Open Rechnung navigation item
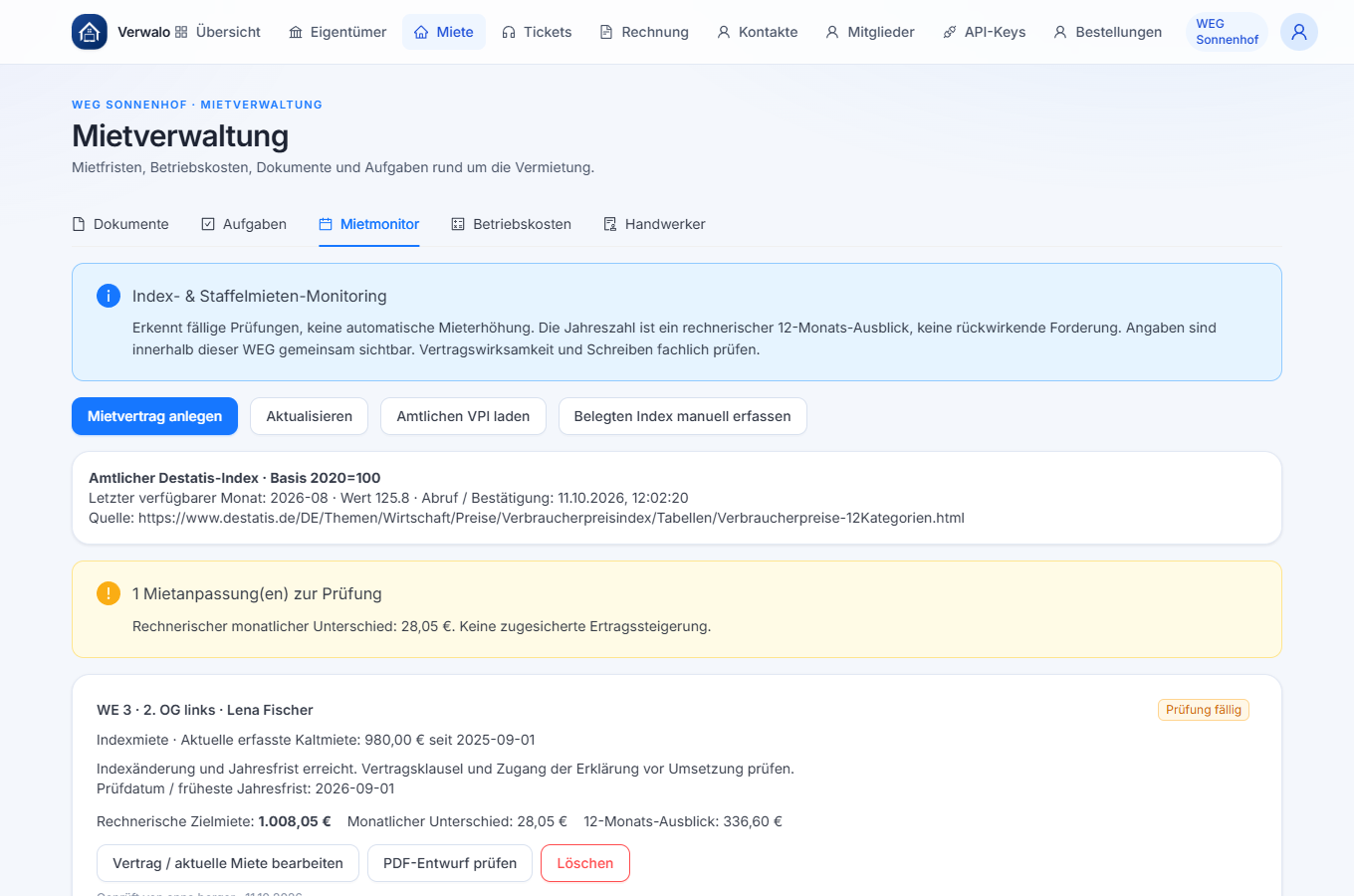This screenshot has width=1354, height=896. tap(644, 32)
